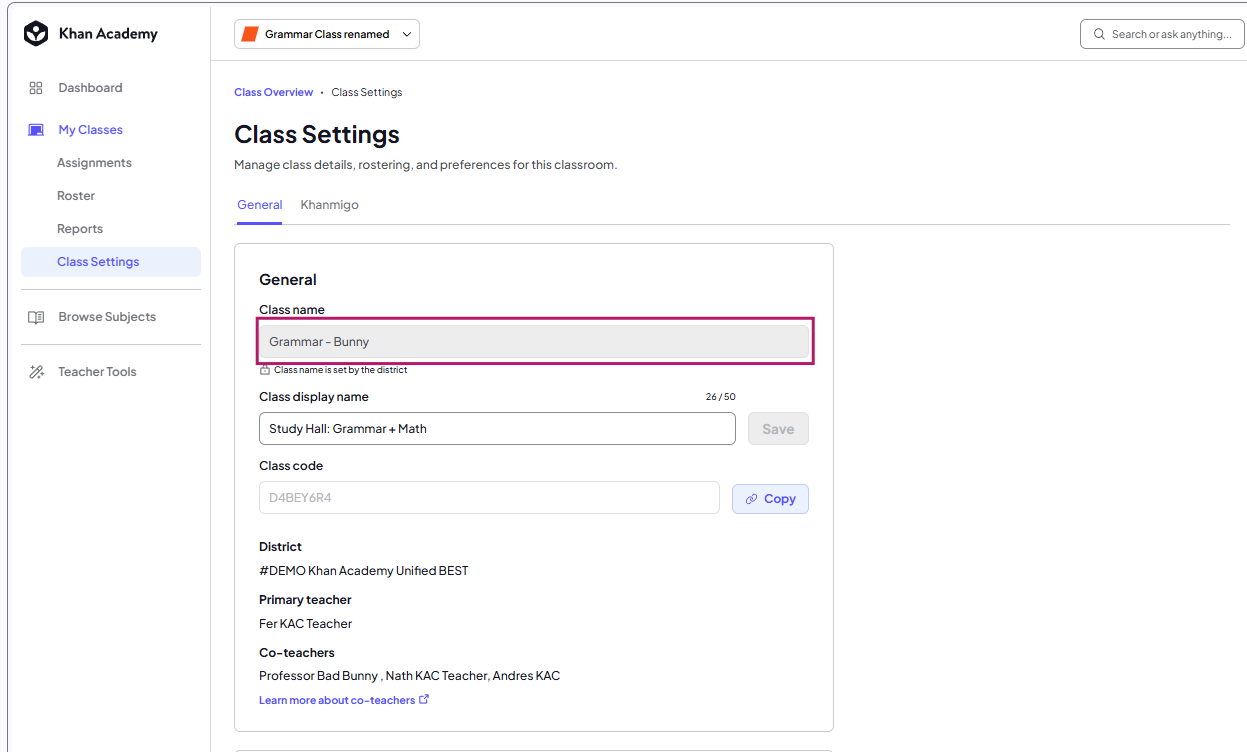Click the link icon in Copy button

point(752,499)
